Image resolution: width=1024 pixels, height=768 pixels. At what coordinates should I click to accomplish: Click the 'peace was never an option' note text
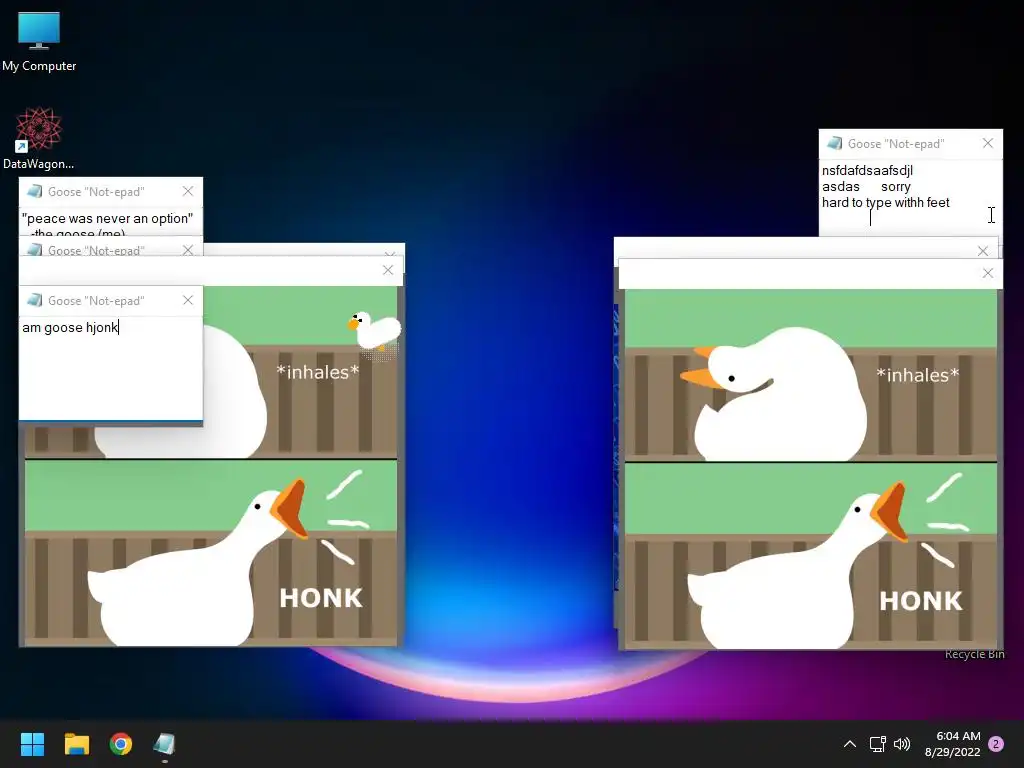click(107, 218)
